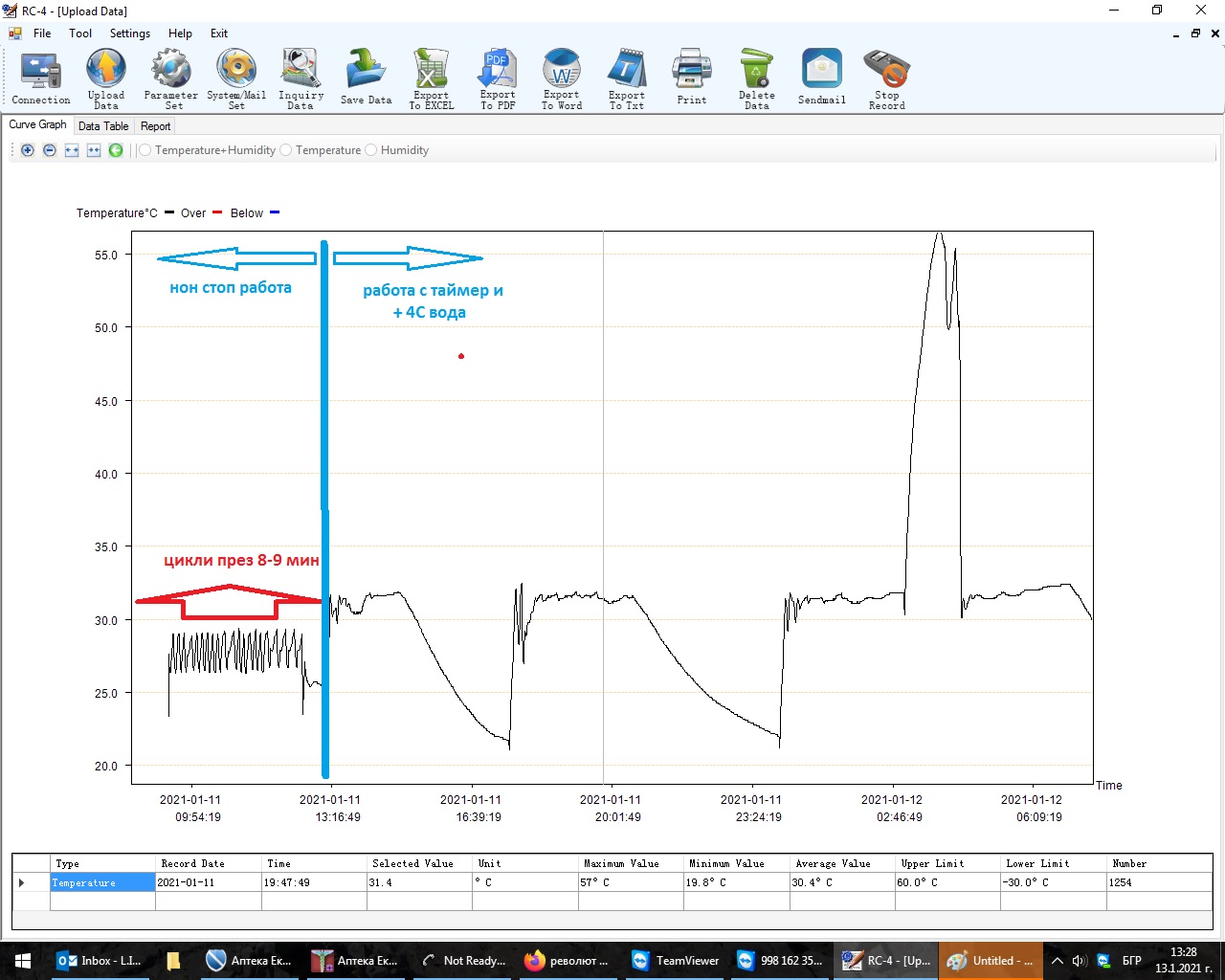Screen dimensions: 1225x980
Task: Switch to the Data Table tab
Action: click(x=103, y=126)
